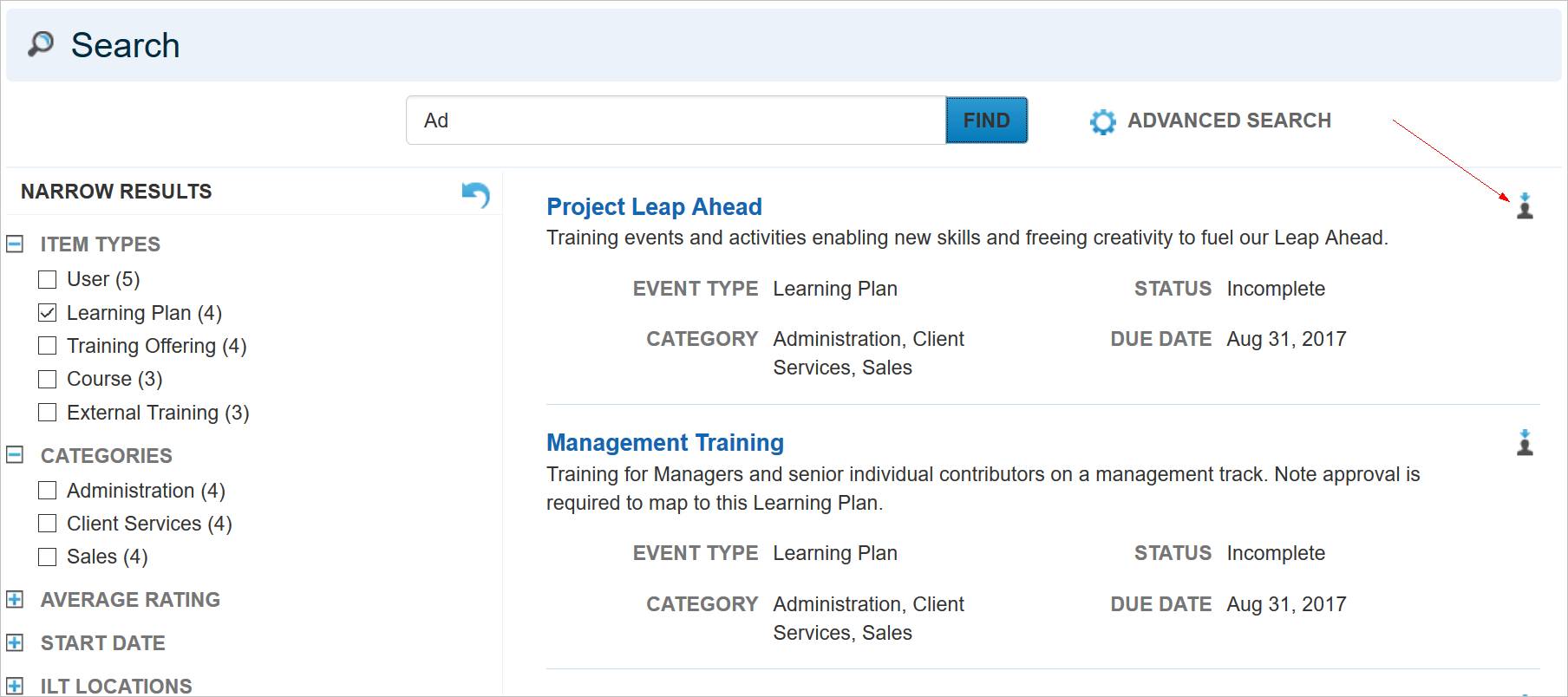Uncheck the Learning Plan checkbox
Screen dimensions: 1568x697
tap(48, 313)
